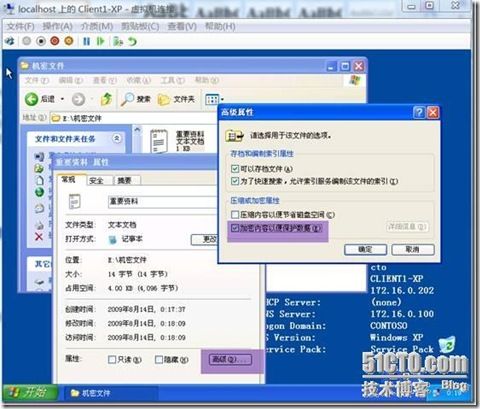This screenshot has width=480, height=409.
Task: Collapse the 文件和文件夹任务 panel chevron
Action: [117, 138]
